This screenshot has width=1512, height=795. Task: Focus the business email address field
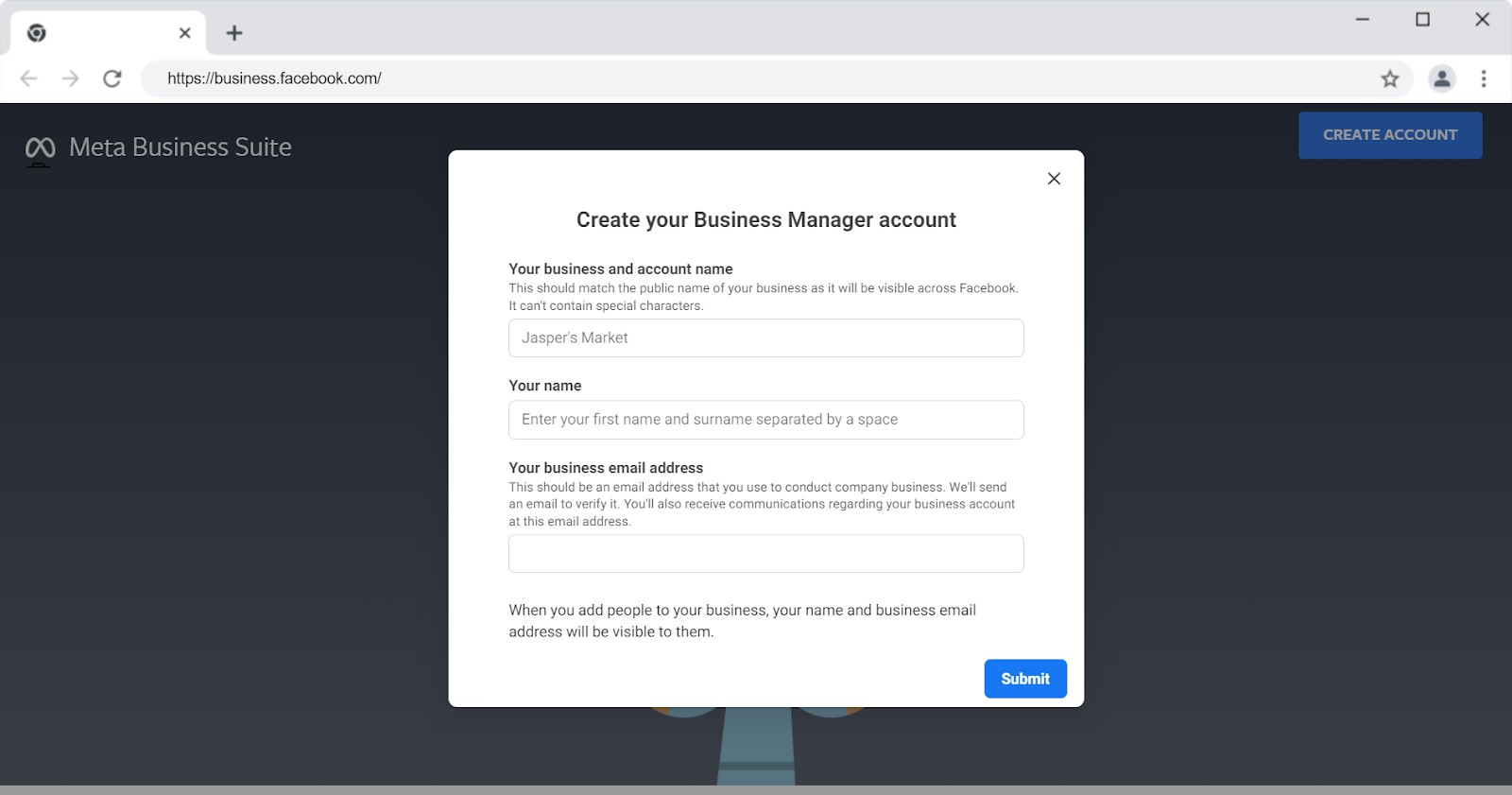[766, 554]
